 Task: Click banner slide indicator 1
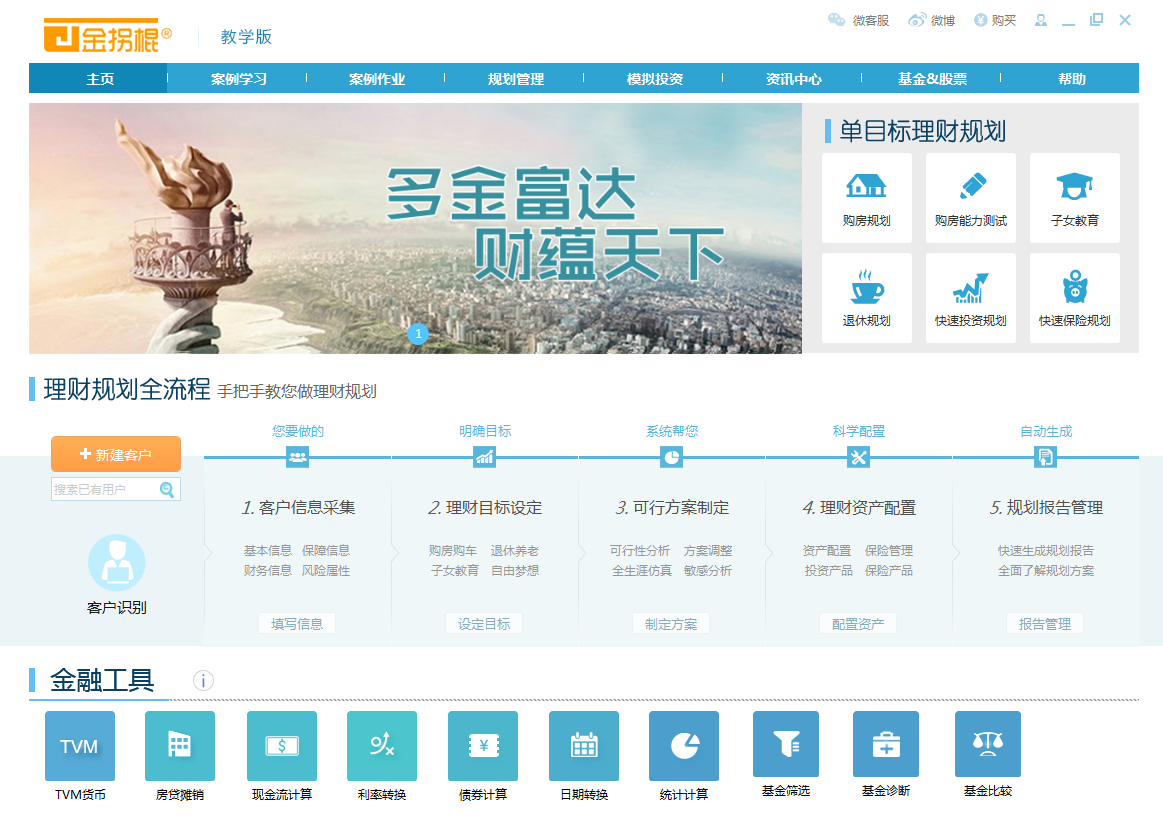click(x=418, y=334)
